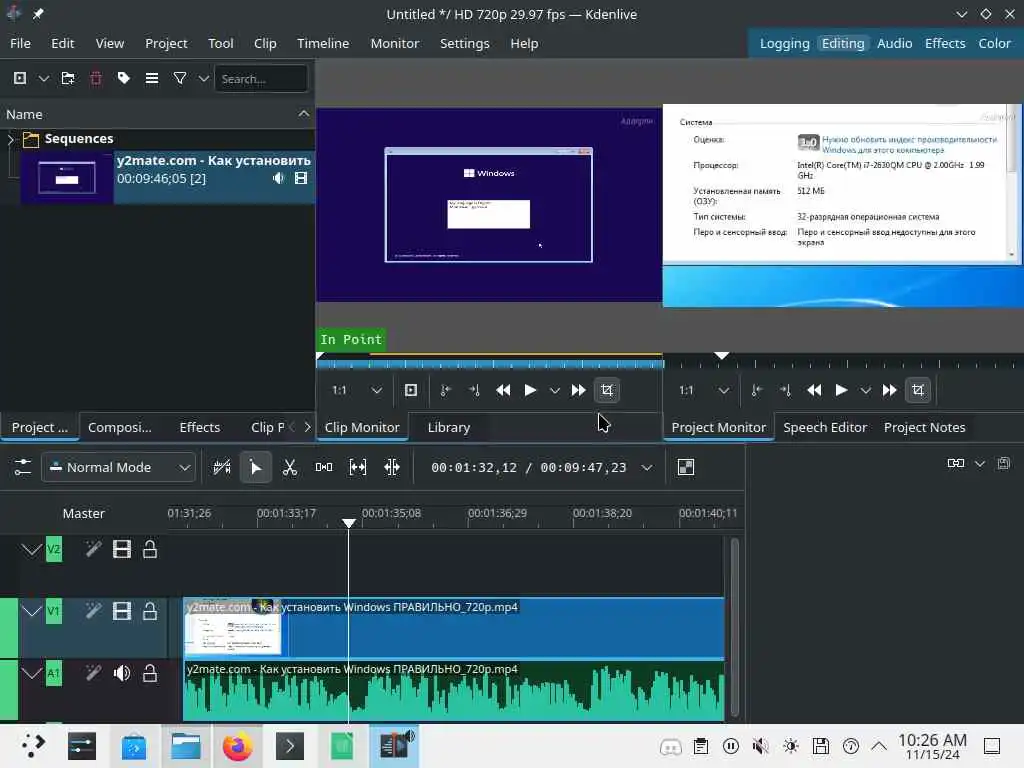Screen dimensions: 1024x768
Task: Select the Razor scissors tool
Action: [290, 467]
